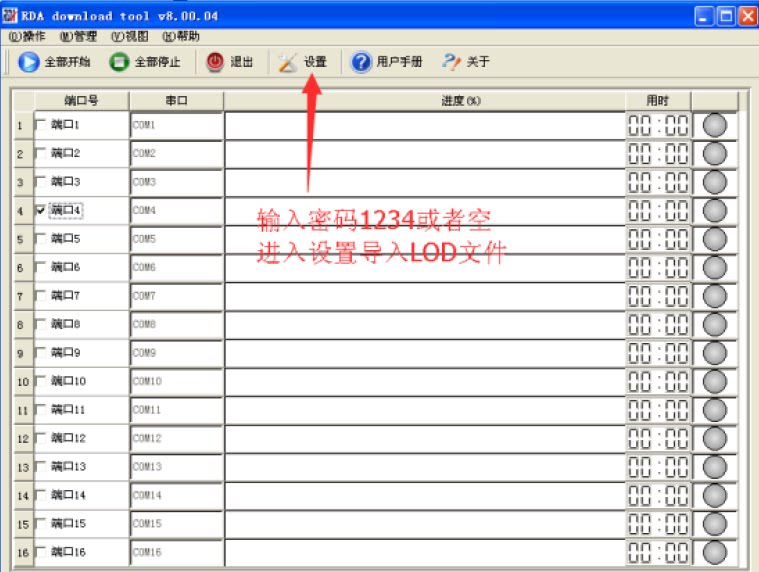Viewport: 759px width, 572px height.
Task: Click the progress bar for row 8
Action: pos(425,325)
